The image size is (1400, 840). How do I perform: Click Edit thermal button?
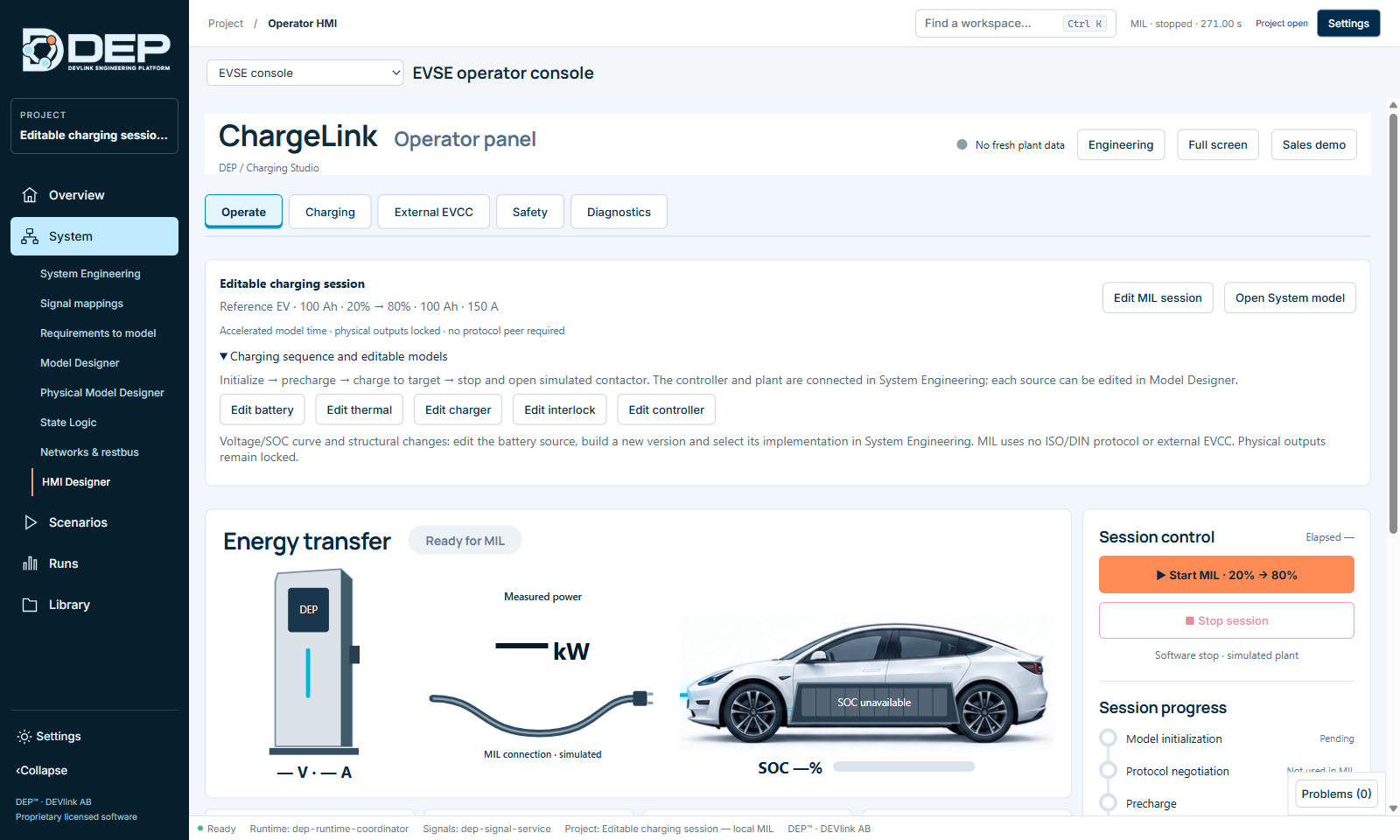click(360, 409)
